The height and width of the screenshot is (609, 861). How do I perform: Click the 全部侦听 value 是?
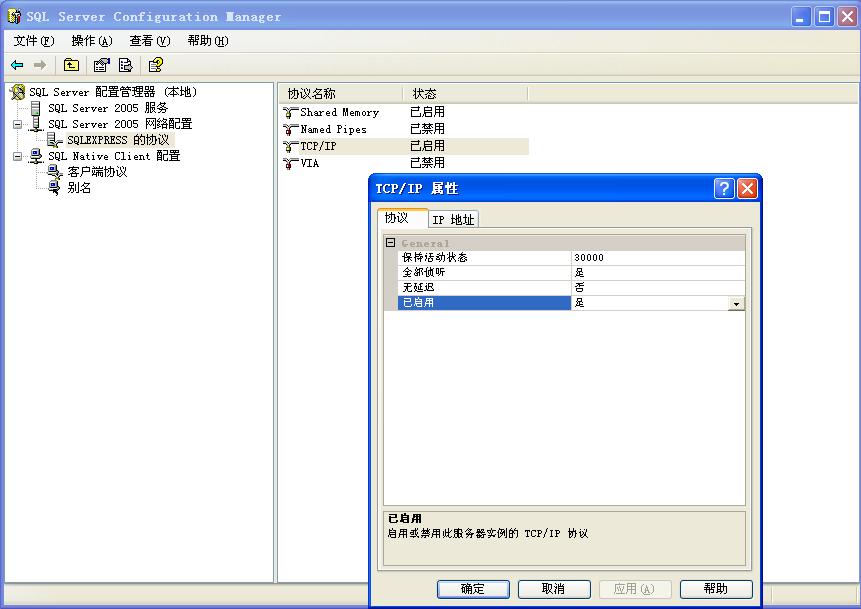(658, 272)
